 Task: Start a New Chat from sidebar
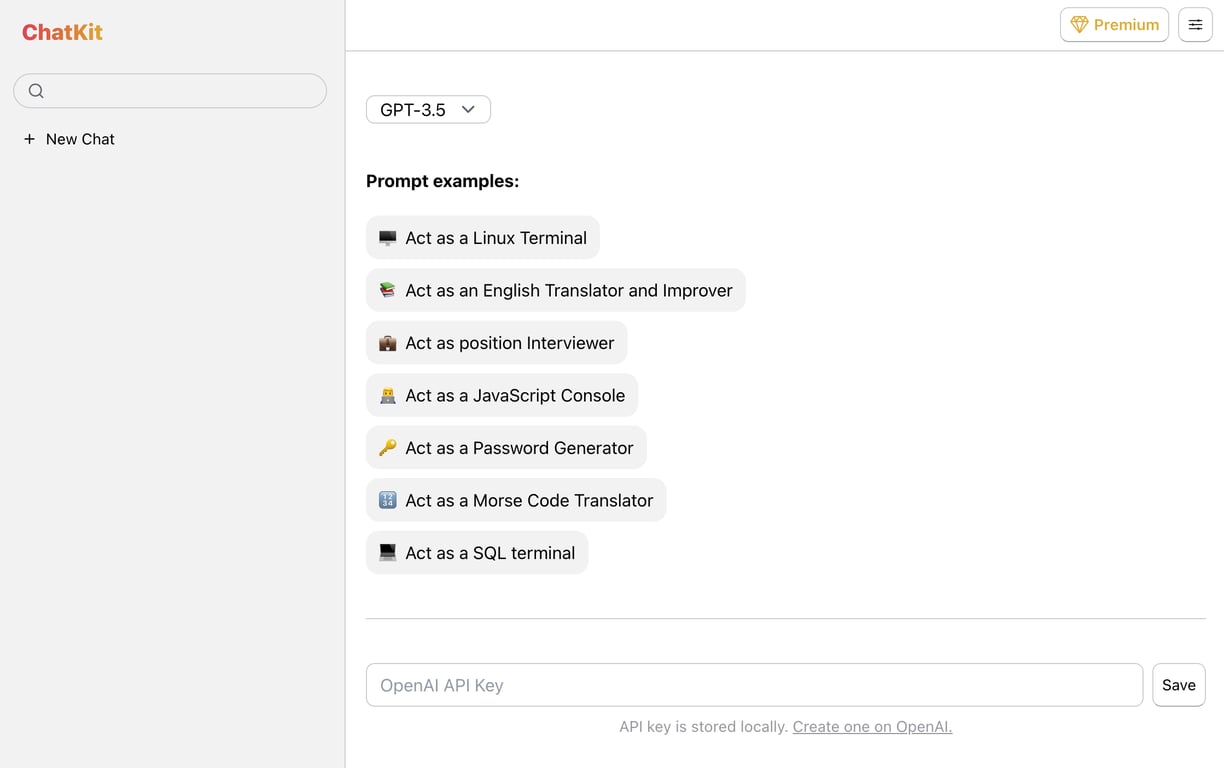pyautogui.click(x=69, y=139)
